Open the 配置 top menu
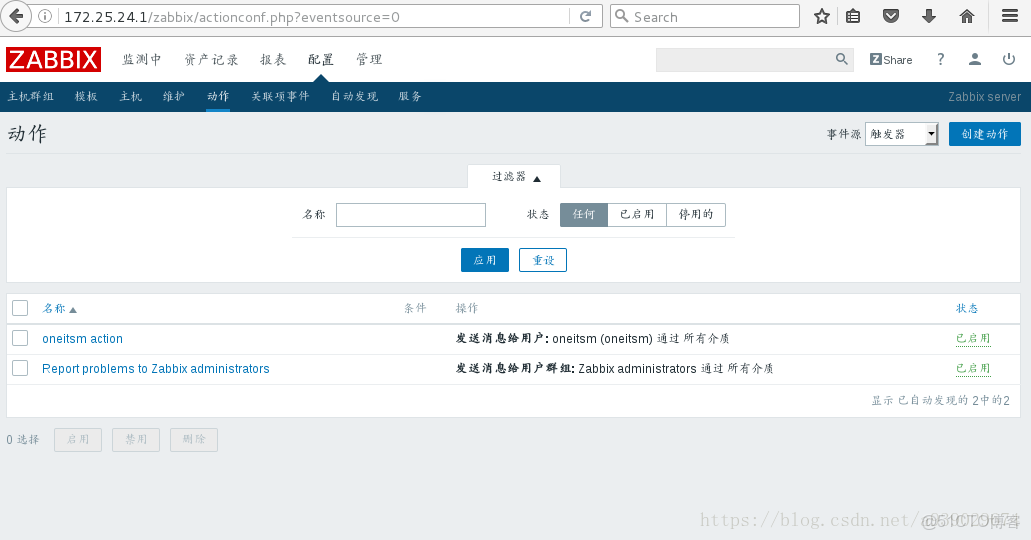Screen dimensions: 1031x540 [321, 59]
